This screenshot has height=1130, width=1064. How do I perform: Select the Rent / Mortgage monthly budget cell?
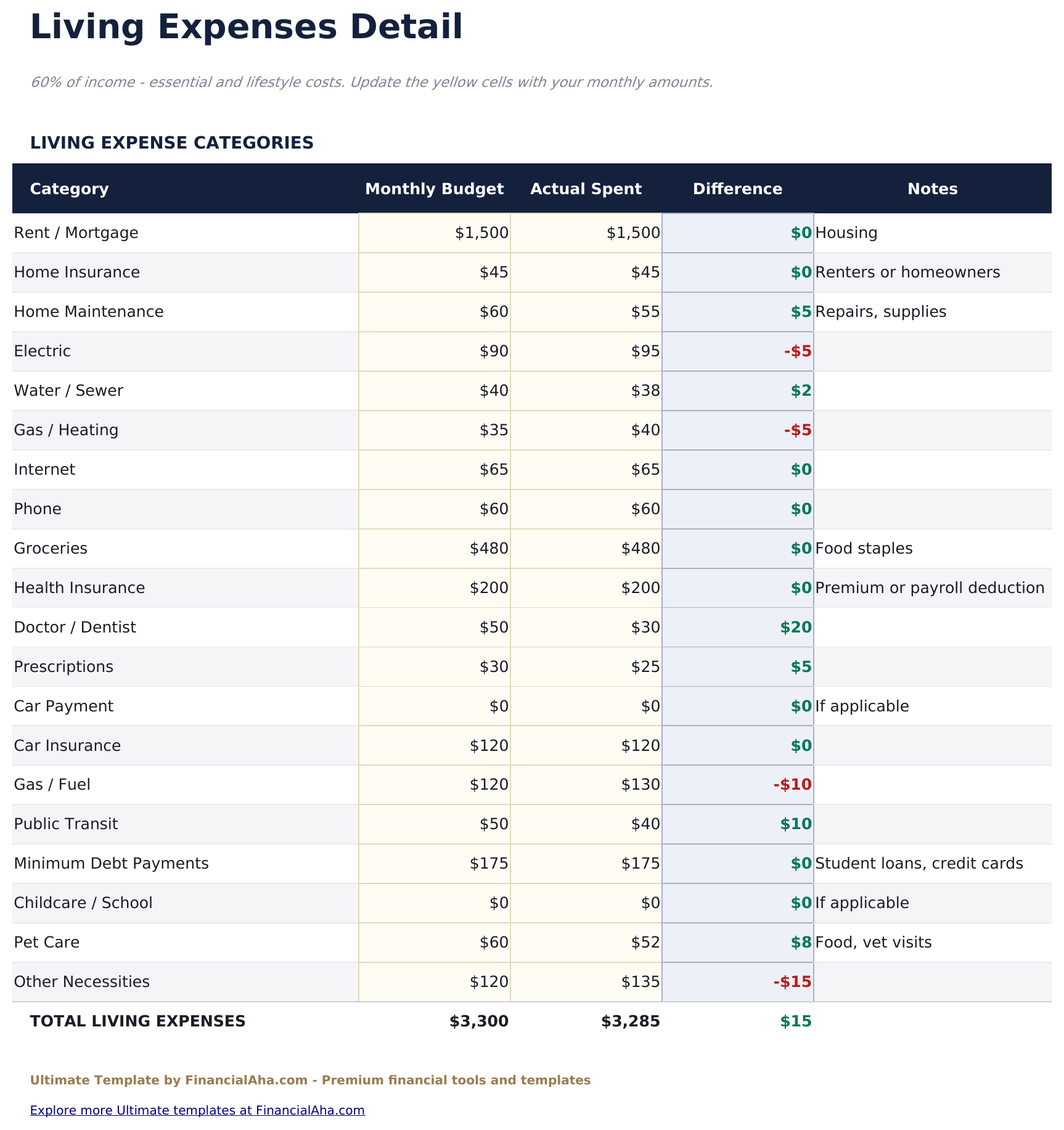pos(434,232)
